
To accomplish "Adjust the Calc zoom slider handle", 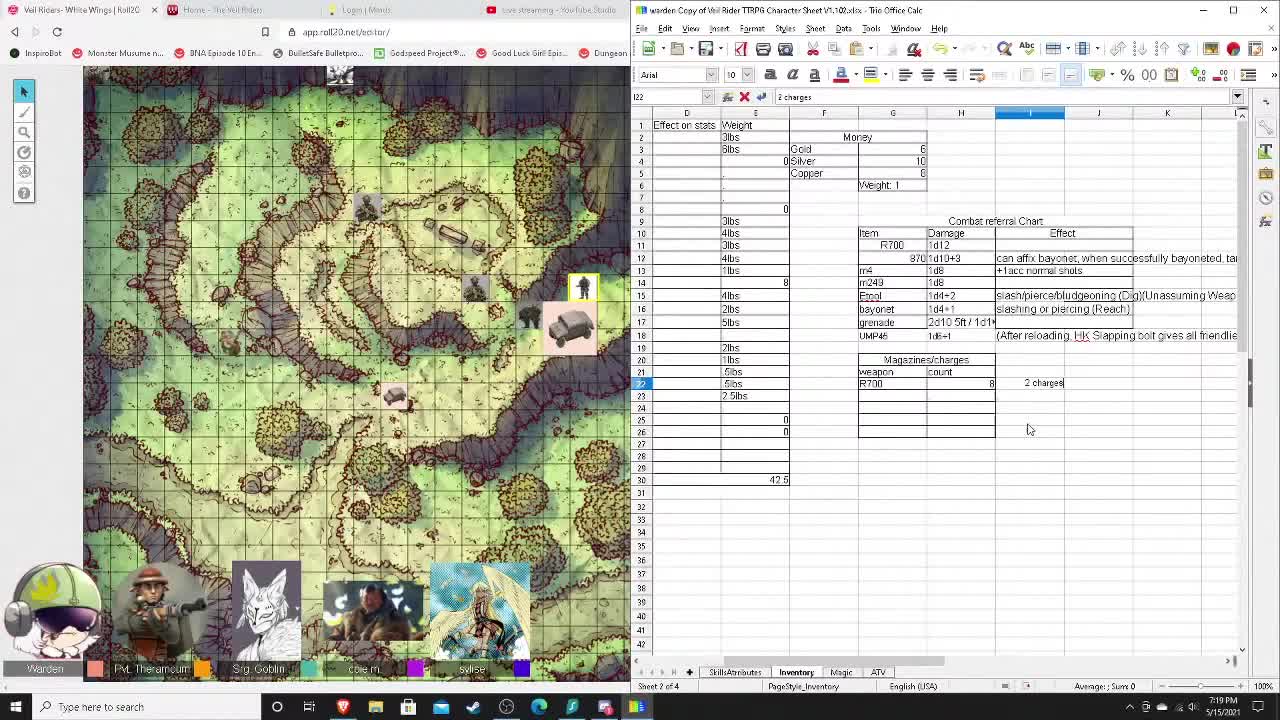I will (1200, 686).
